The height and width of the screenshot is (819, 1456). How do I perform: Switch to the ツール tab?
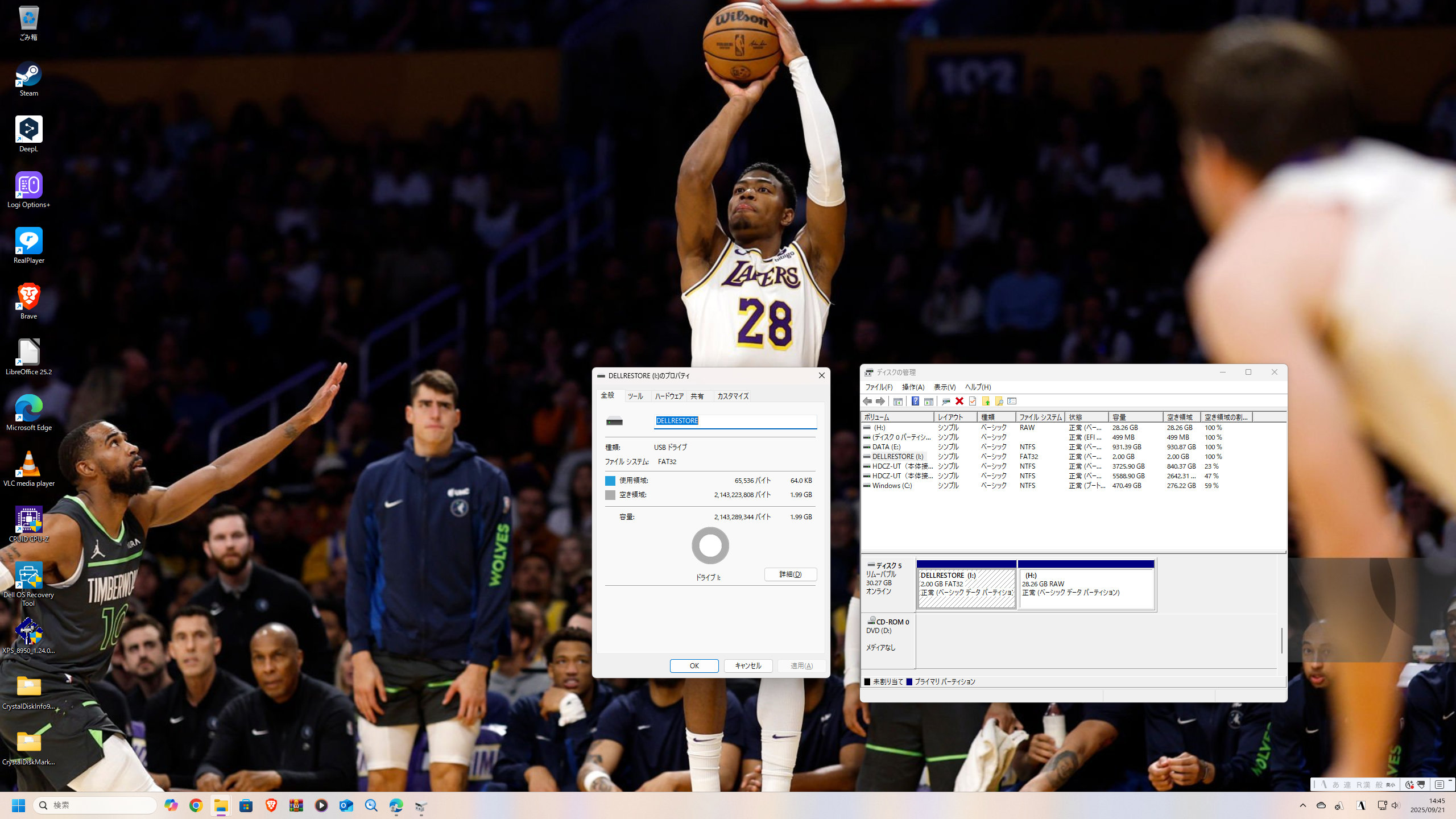[x=635, y=396]
